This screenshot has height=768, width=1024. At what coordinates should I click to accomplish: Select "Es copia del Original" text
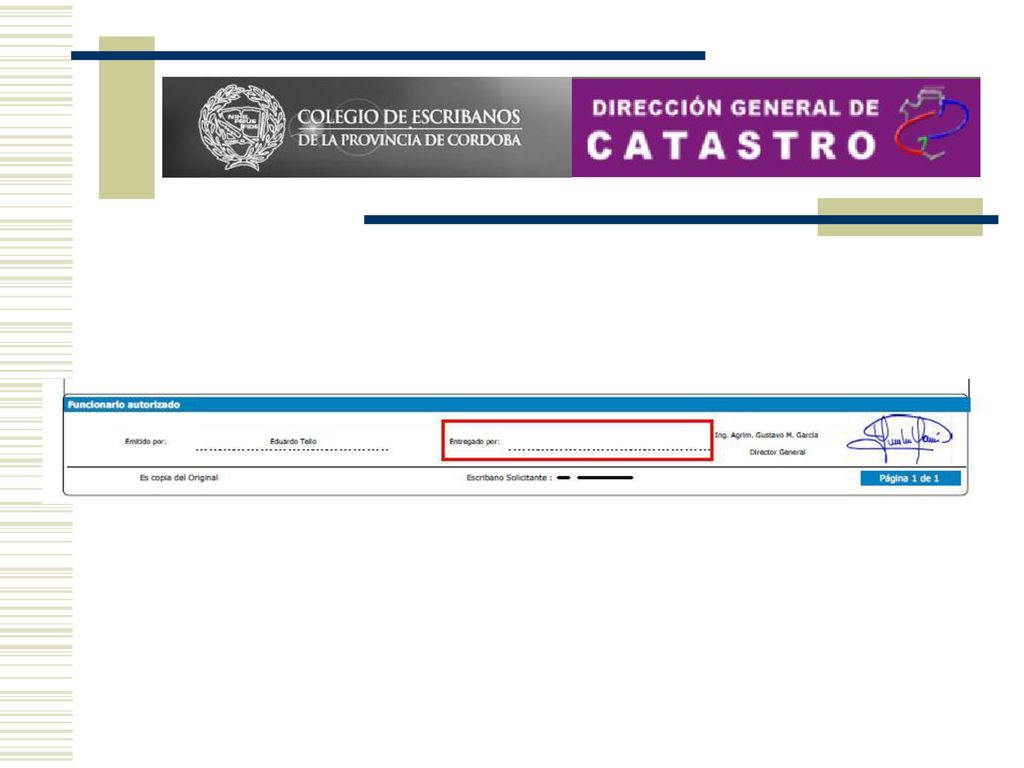coord(179,478)
